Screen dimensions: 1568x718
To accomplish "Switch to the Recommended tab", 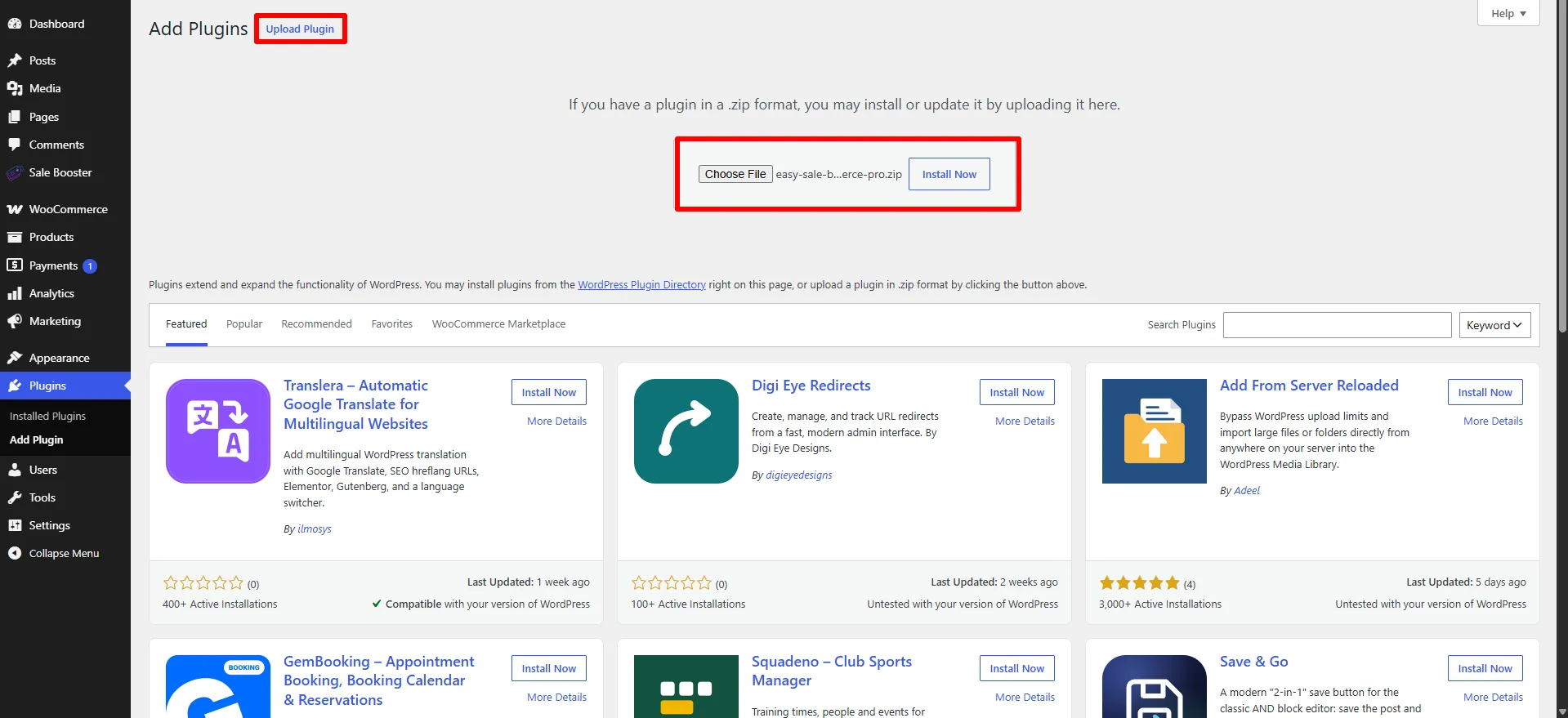I will coord(316,324).
